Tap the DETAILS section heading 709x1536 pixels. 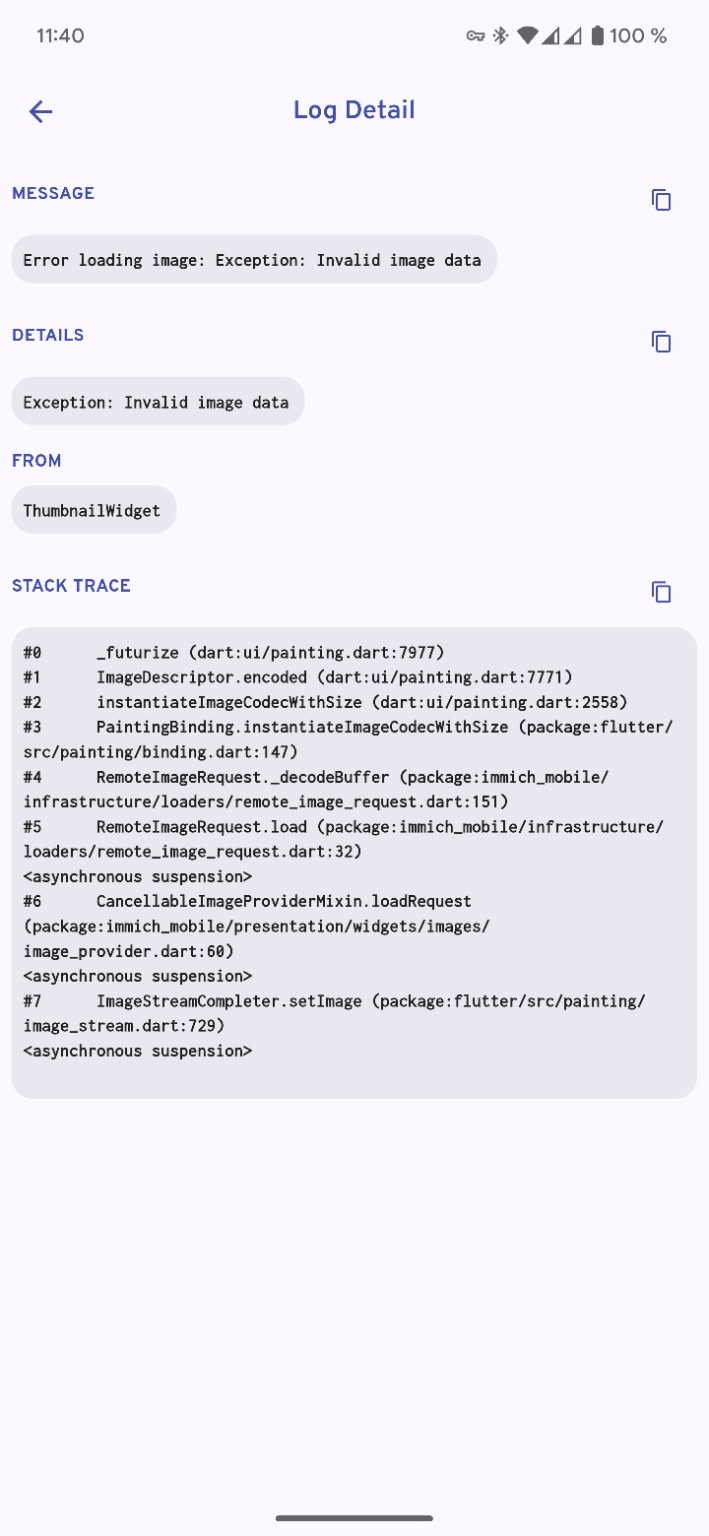coord(48,335)
